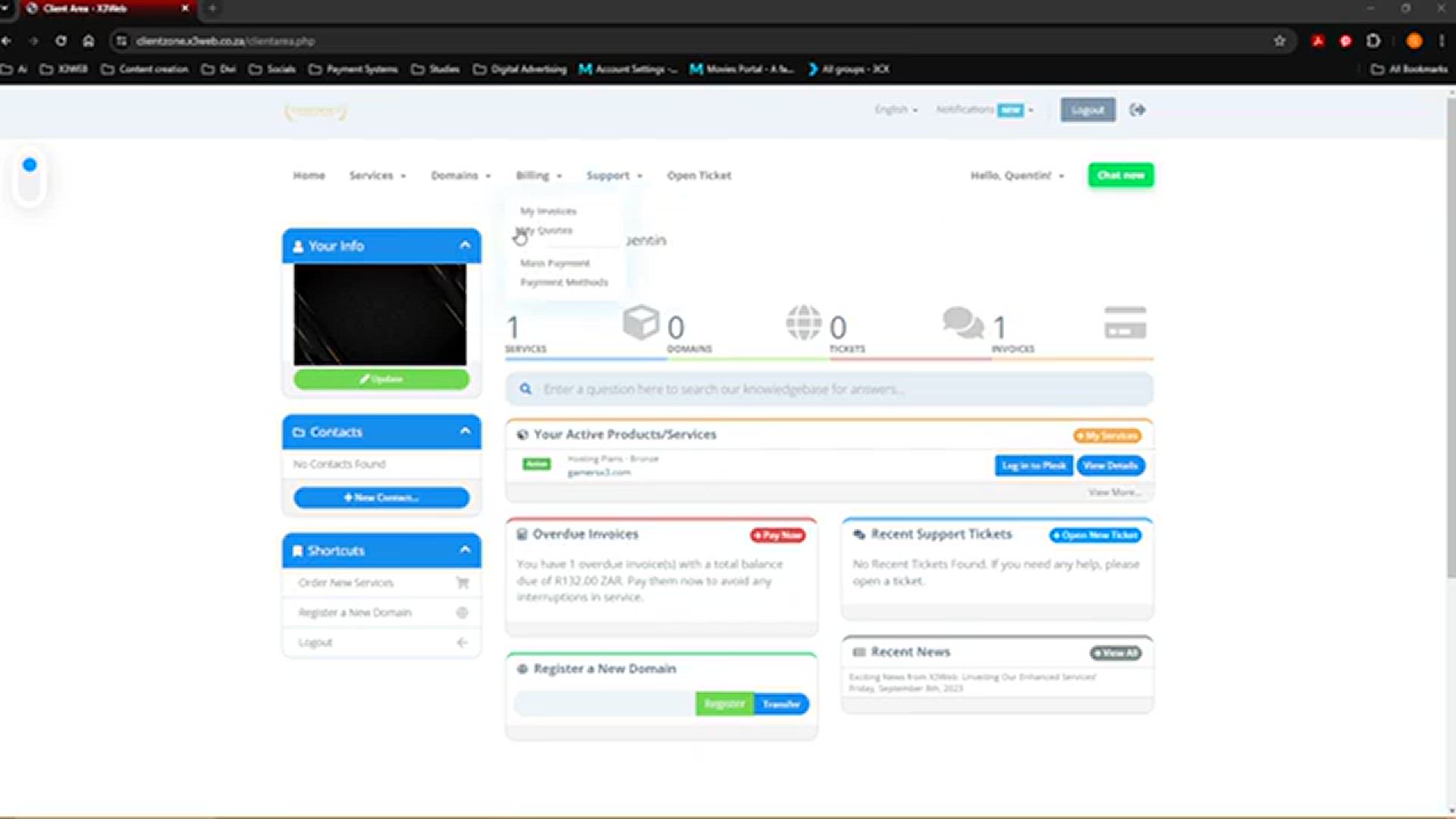Open the Billing dropdown menu
The image size is (1456, 819).
click(x=539, y=175)
